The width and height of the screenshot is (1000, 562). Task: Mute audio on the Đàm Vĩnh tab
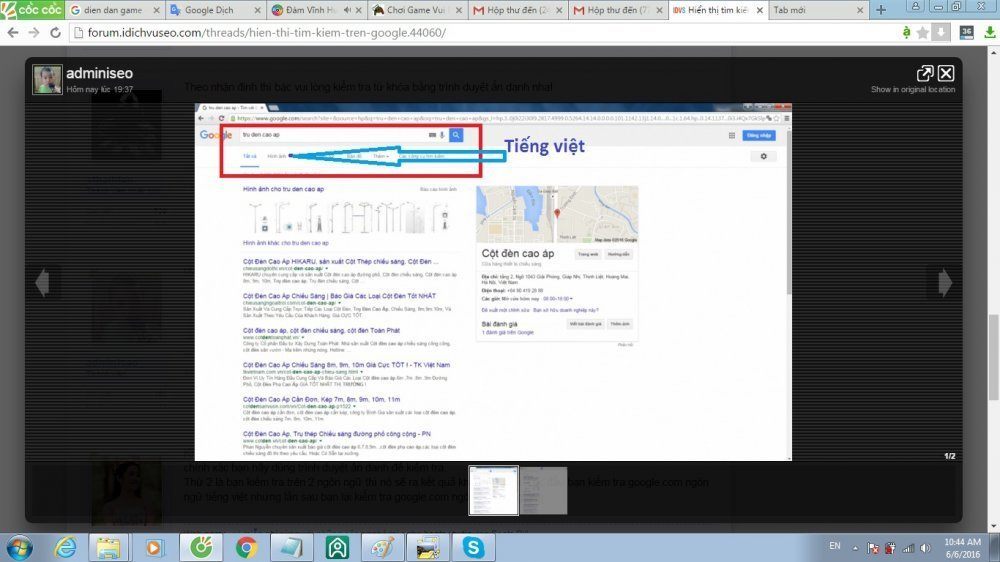click(348, 10)
